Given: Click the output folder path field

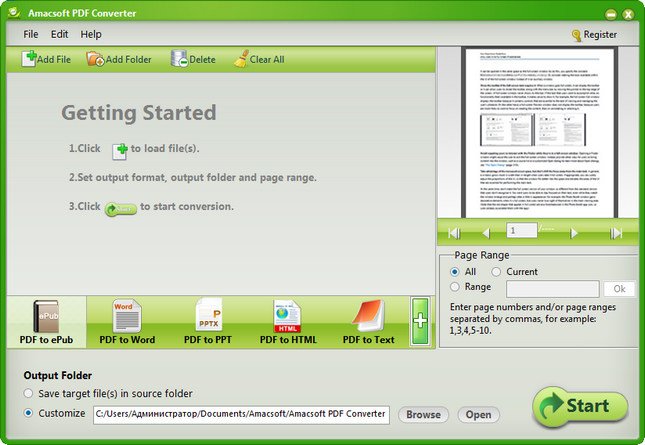Looking at the screenshot, I should [x=241, y=414].
